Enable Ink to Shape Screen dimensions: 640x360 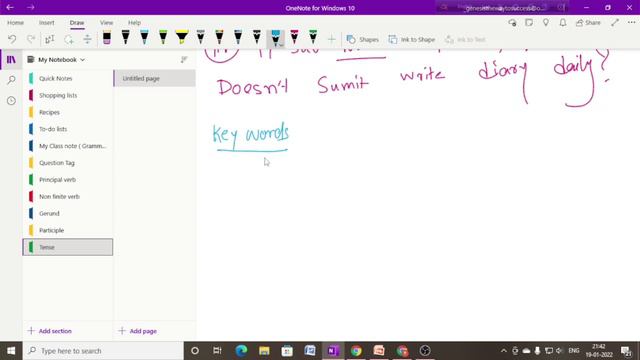pos(411,39)
